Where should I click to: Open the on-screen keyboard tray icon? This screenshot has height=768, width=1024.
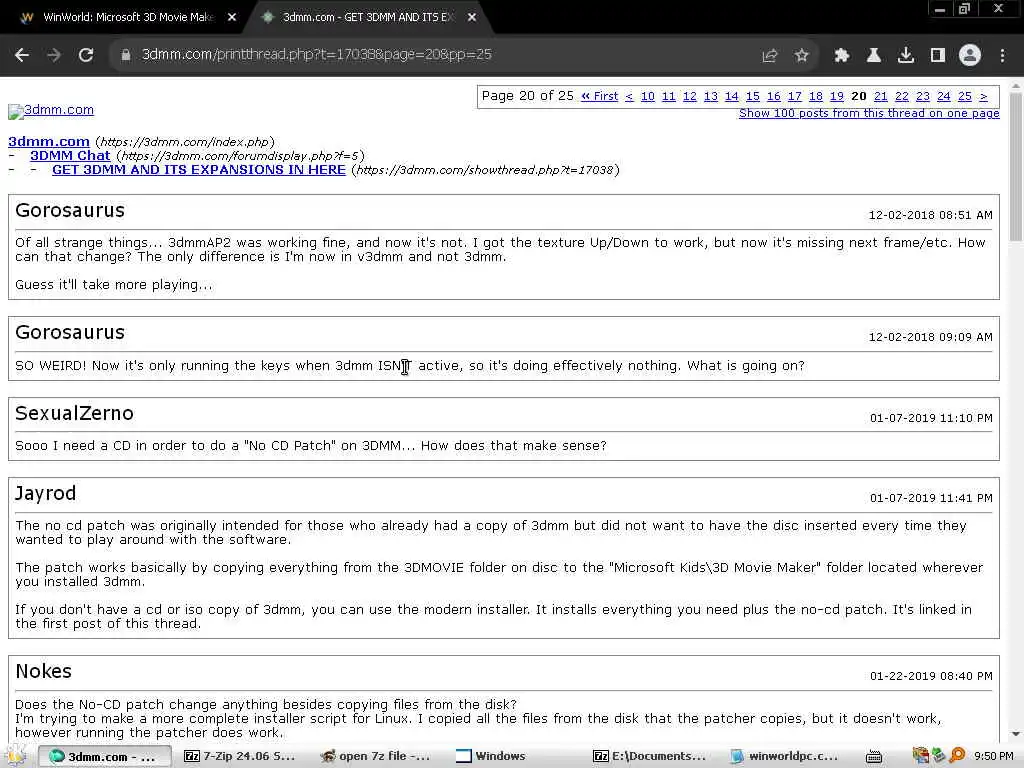click(x=874, y=757)
